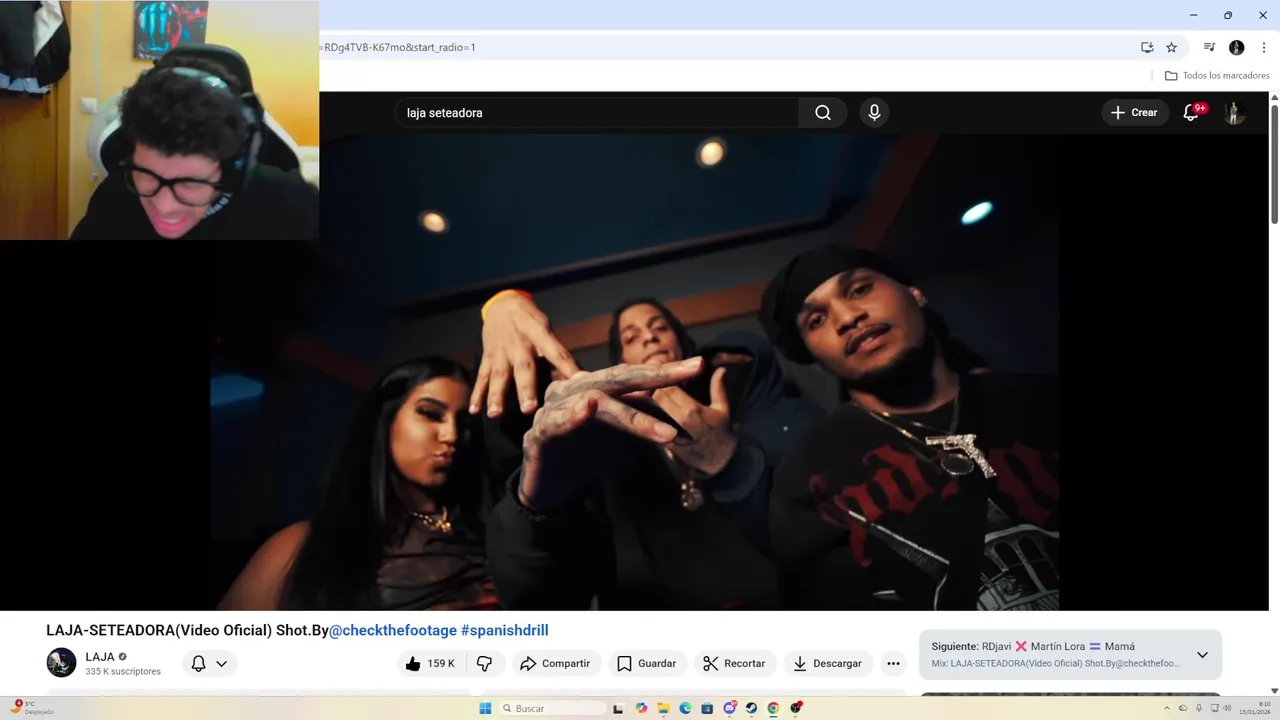This screenshot has height=720, width=1280.
Task: Click the taskbar Buscar search box
Action: pos(552,708)
